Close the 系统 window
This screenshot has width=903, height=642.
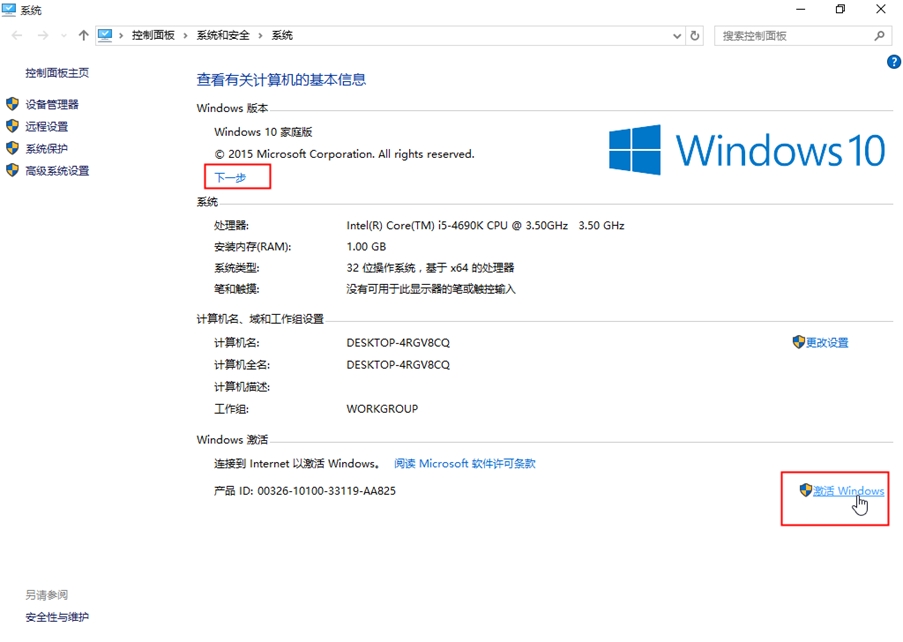881,9
